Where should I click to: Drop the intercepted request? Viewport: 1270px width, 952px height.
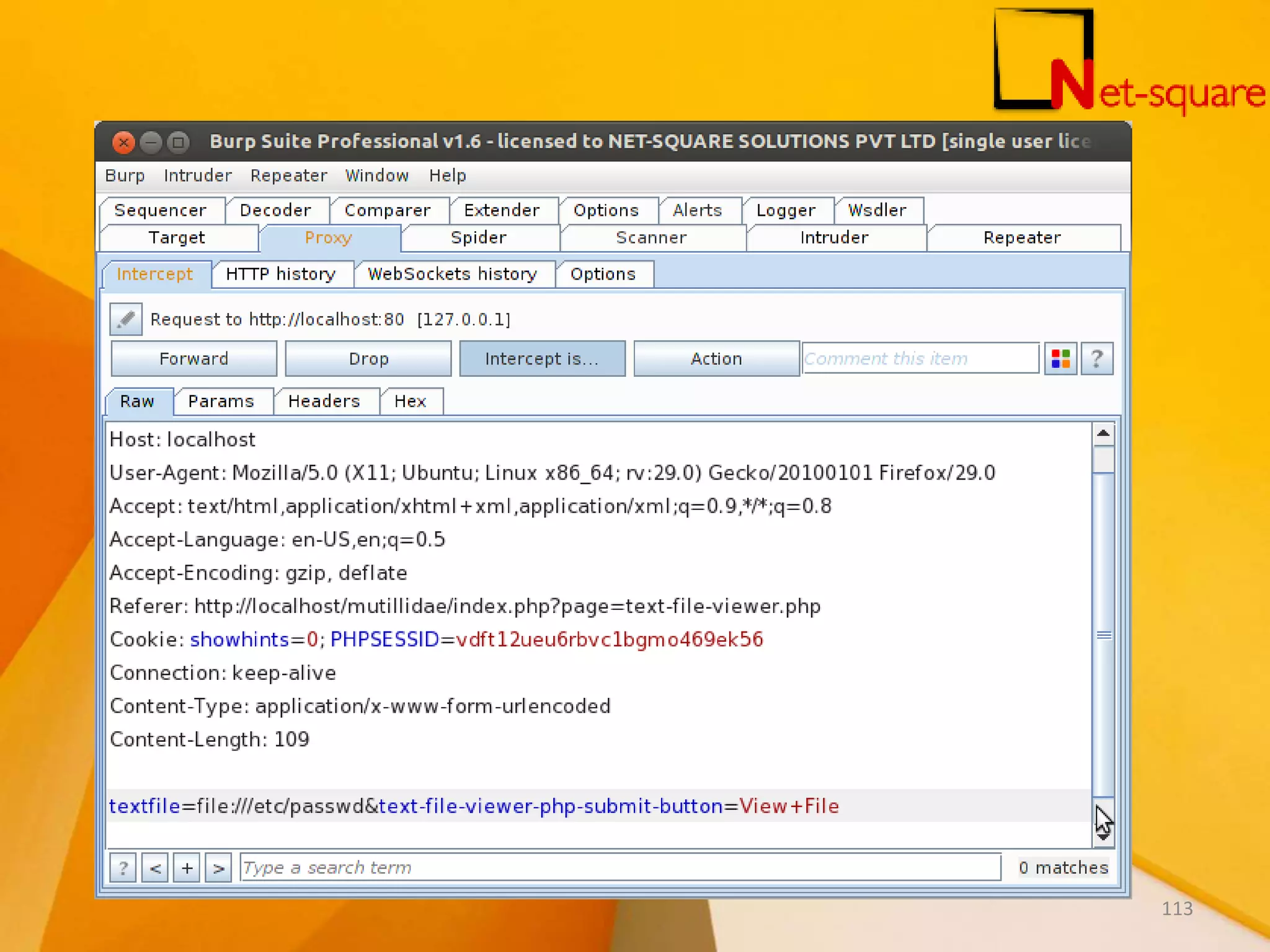(x=368, y=359)
